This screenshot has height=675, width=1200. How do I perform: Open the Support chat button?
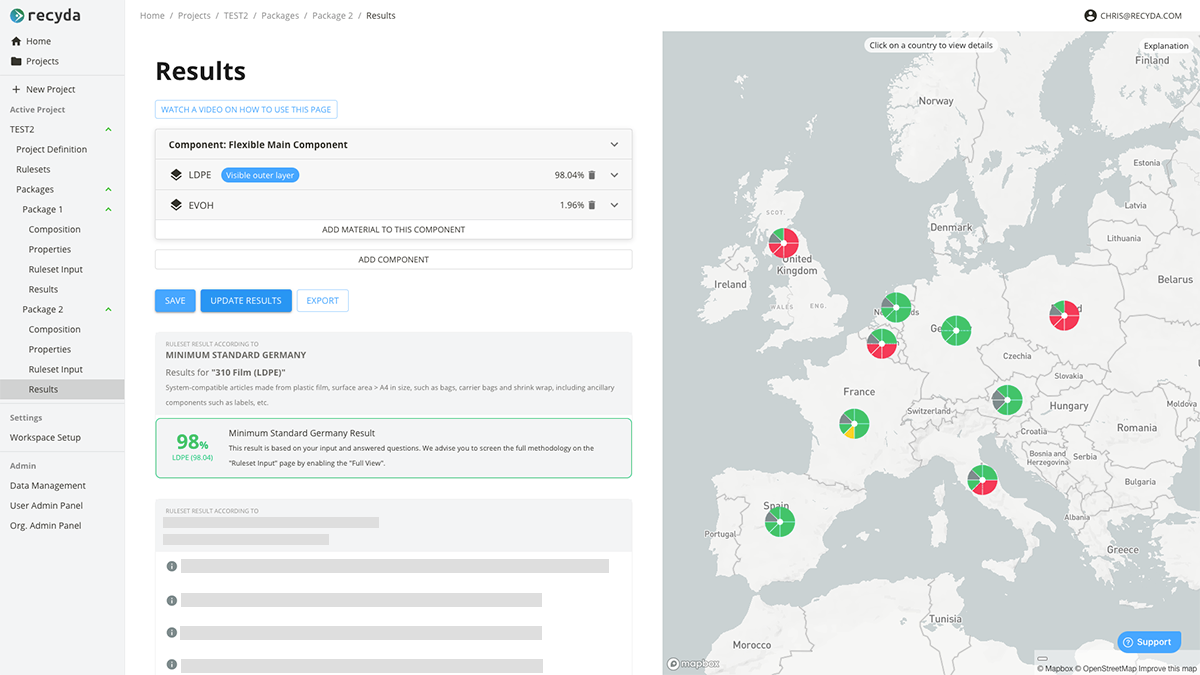point(1148,642)
